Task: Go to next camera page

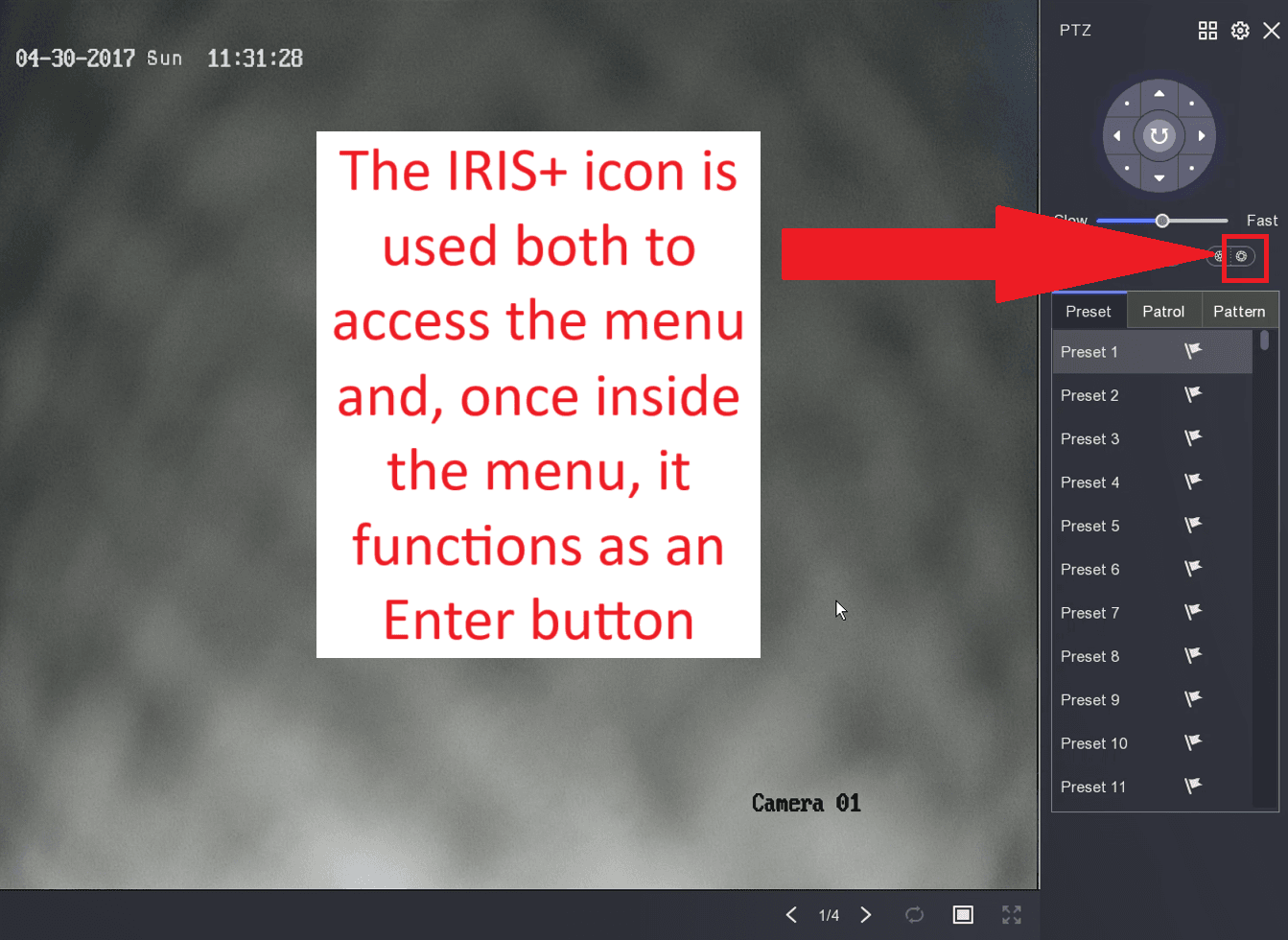Action: tap(866, 915)
